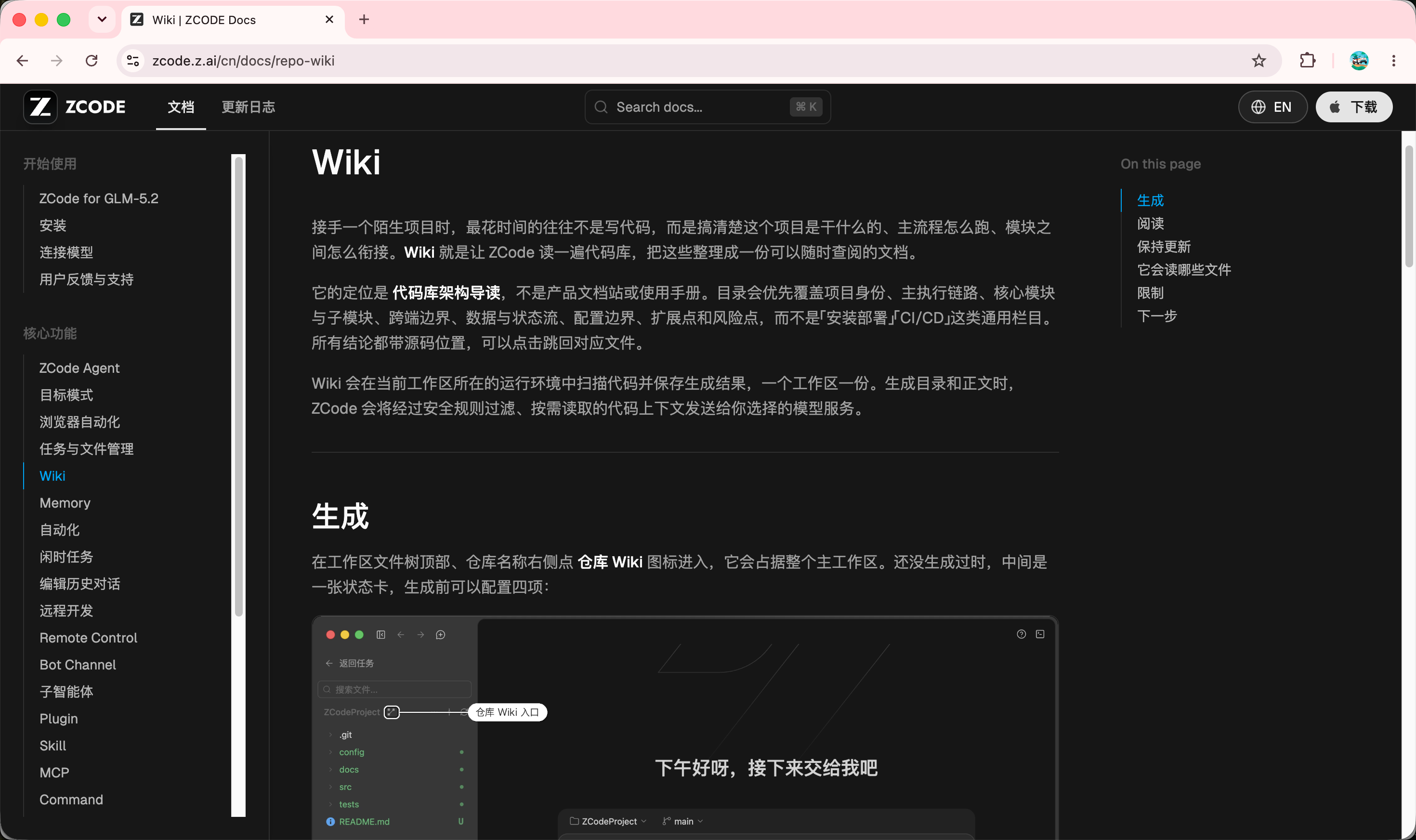Reload the current page

[92, 61]
